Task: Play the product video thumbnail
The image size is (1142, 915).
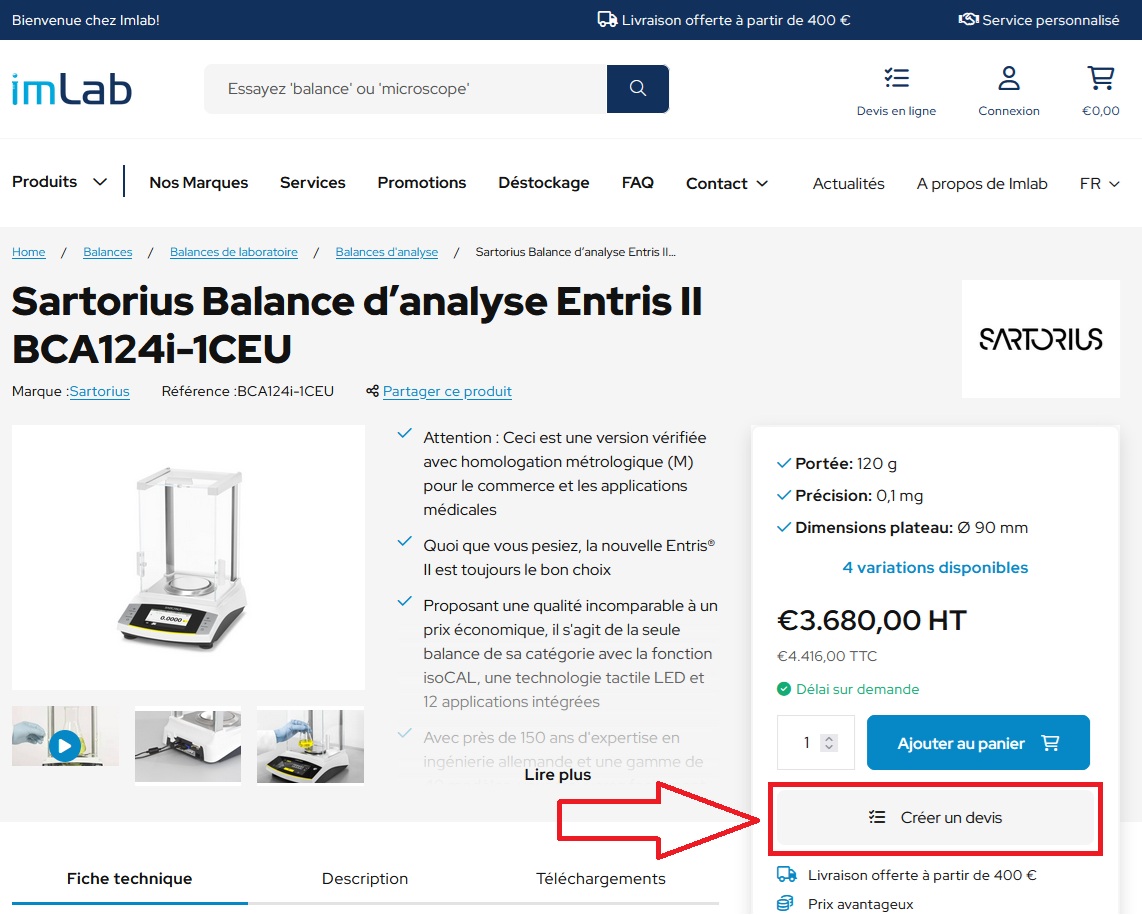Action: point(64,746)
